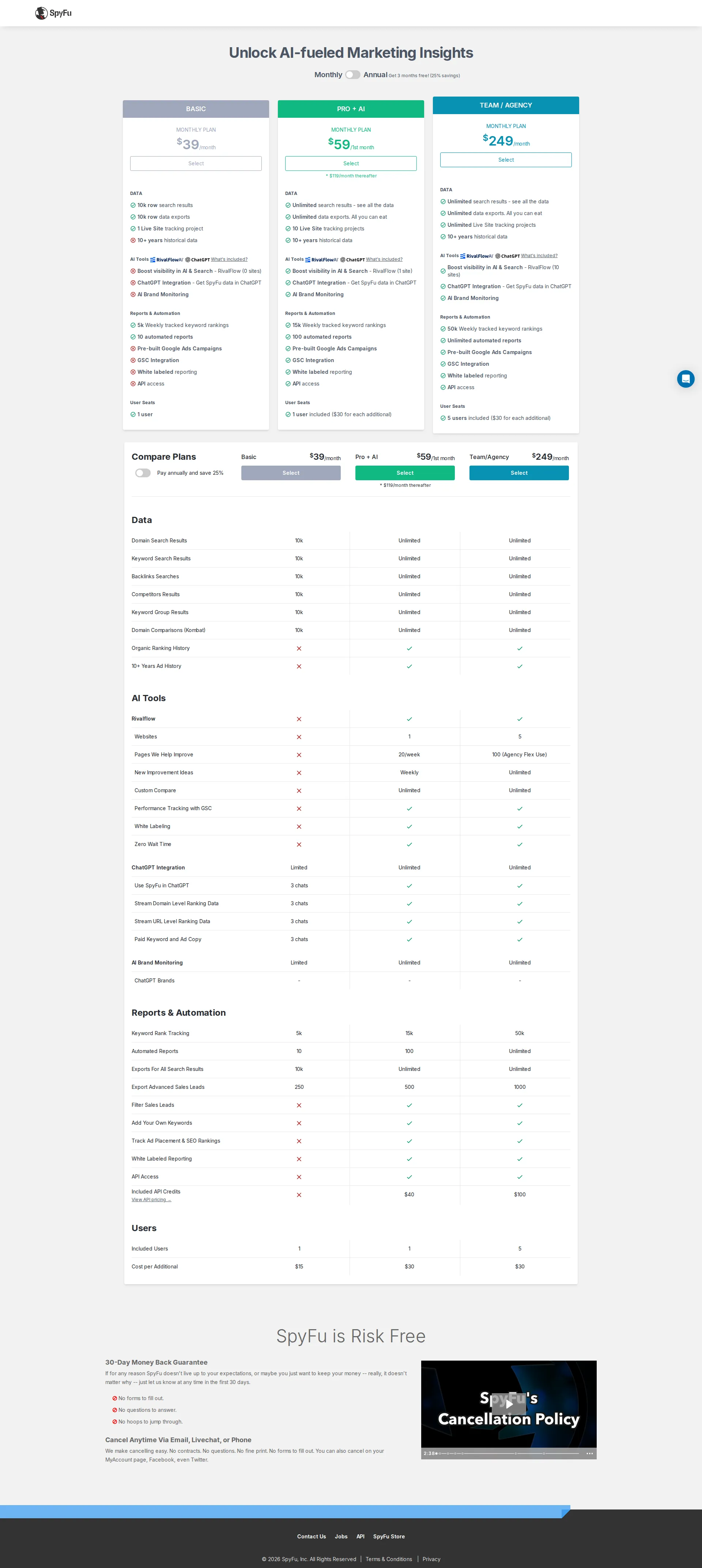Click the red X beside Basic 'GSC Integration'
The image size is (702, 1568).
click(x=133, y=360)
